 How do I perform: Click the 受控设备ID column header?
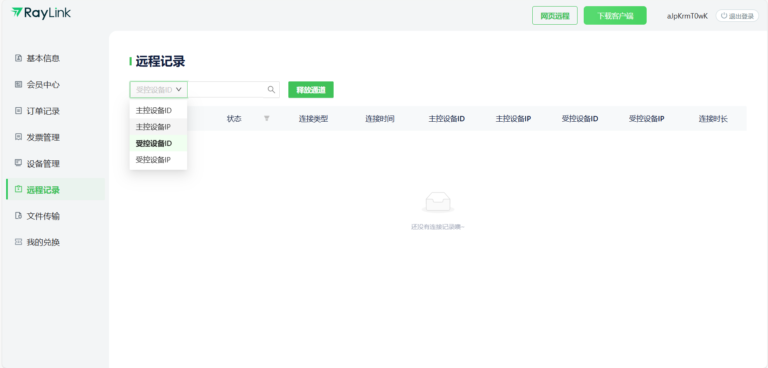click(x=580, y=119)
